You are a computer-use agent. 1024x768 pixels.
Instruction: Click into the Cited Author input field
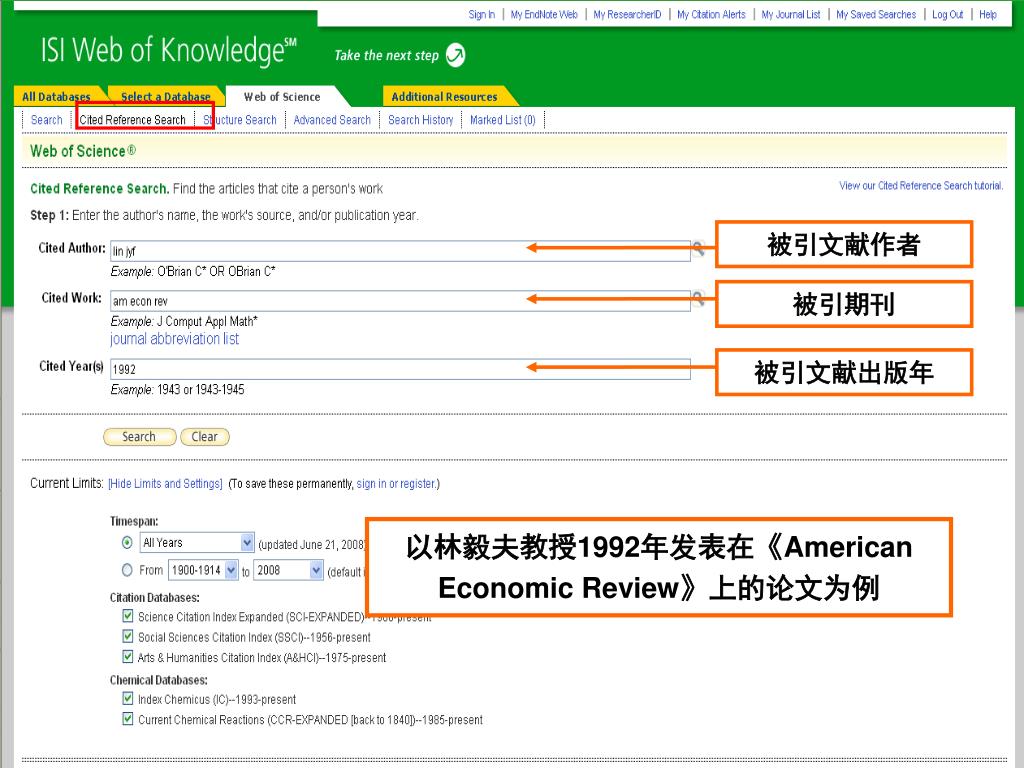point(400,251)
